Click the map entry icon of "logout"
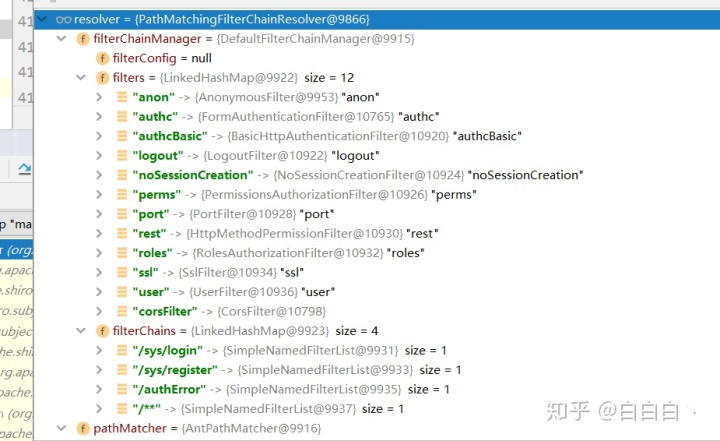The height and width of the screenshot is (441, 720). (122, 155)
